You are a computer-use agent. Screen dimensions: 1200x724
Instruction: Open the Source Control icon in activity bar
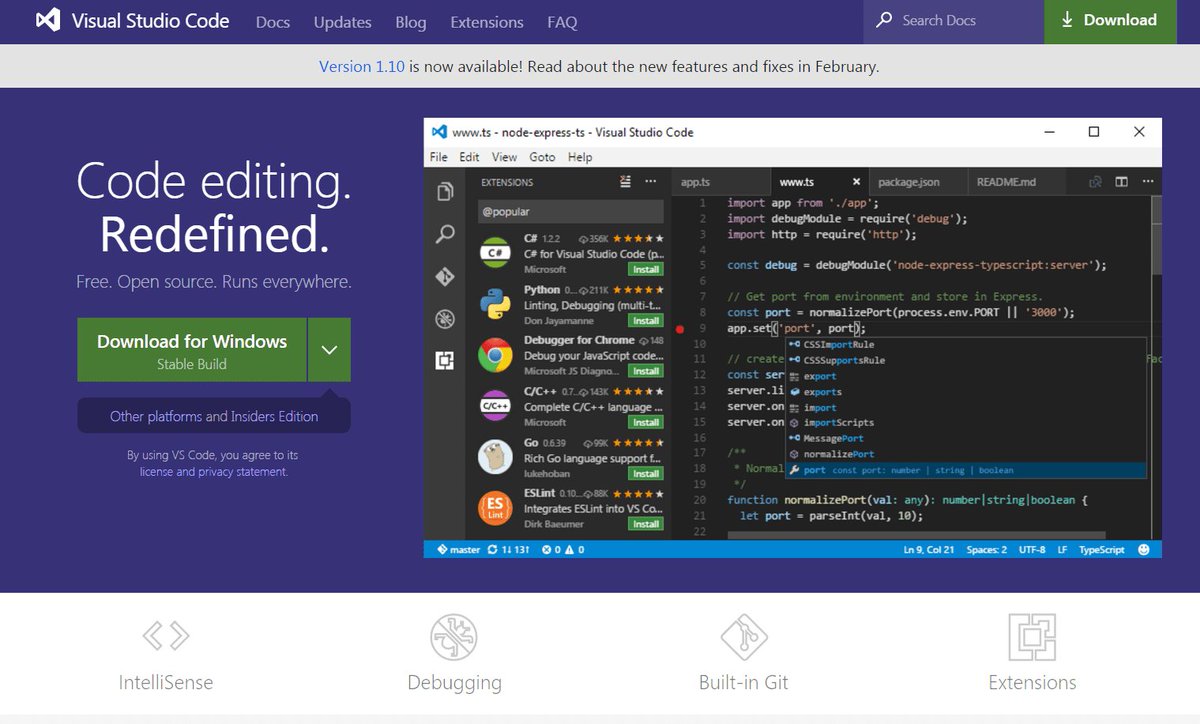445,277
